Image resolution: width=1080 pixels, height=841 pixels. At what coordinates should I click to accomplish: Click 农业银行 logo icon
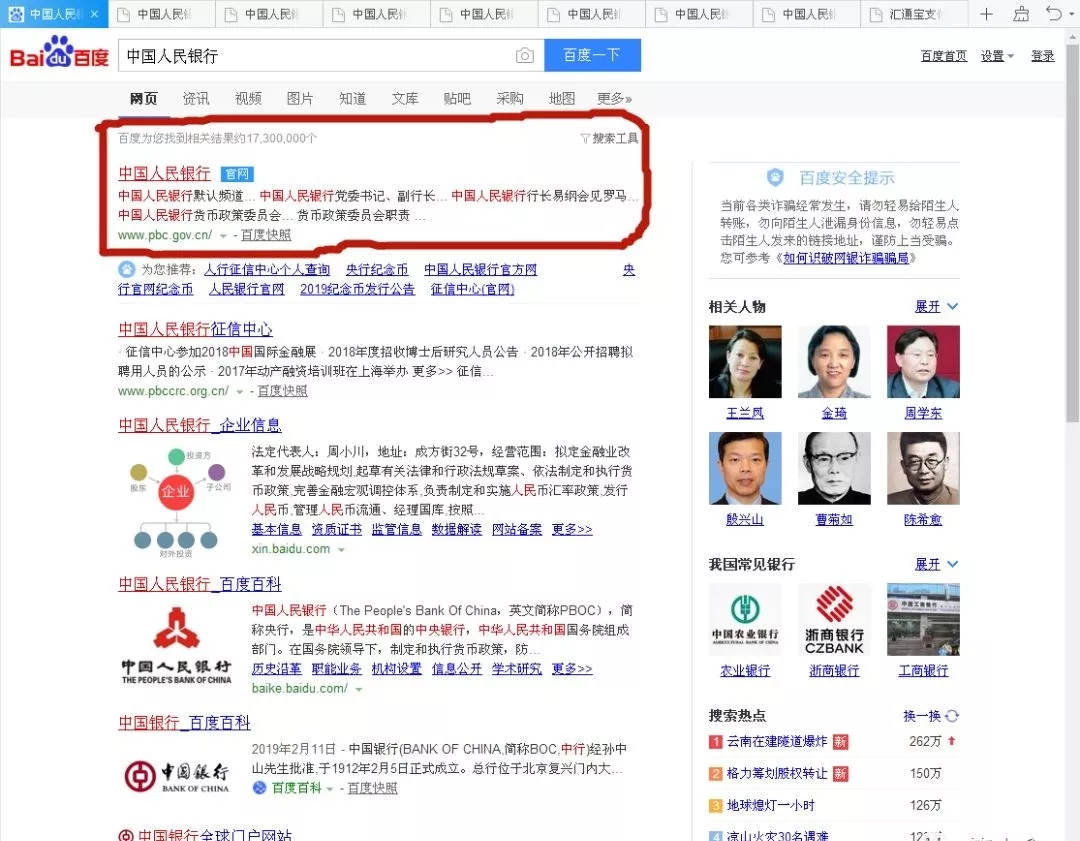(745, 619)
